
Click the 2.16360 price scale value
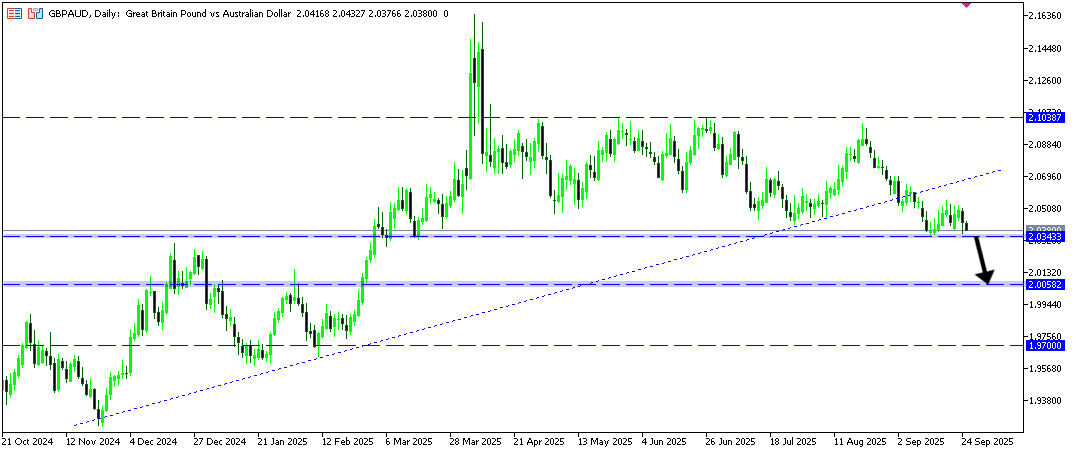click(1044, 16)
